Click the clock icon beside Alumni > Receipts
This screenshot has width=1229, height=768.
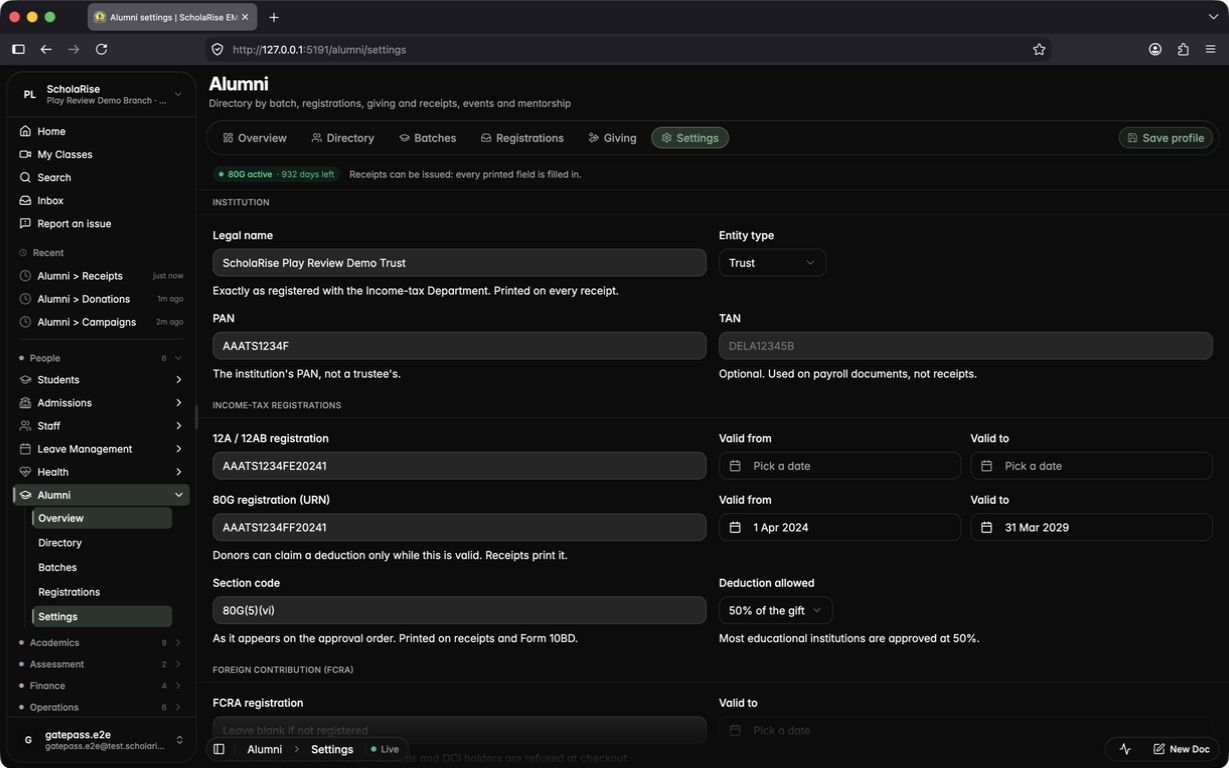coord(25,276)
